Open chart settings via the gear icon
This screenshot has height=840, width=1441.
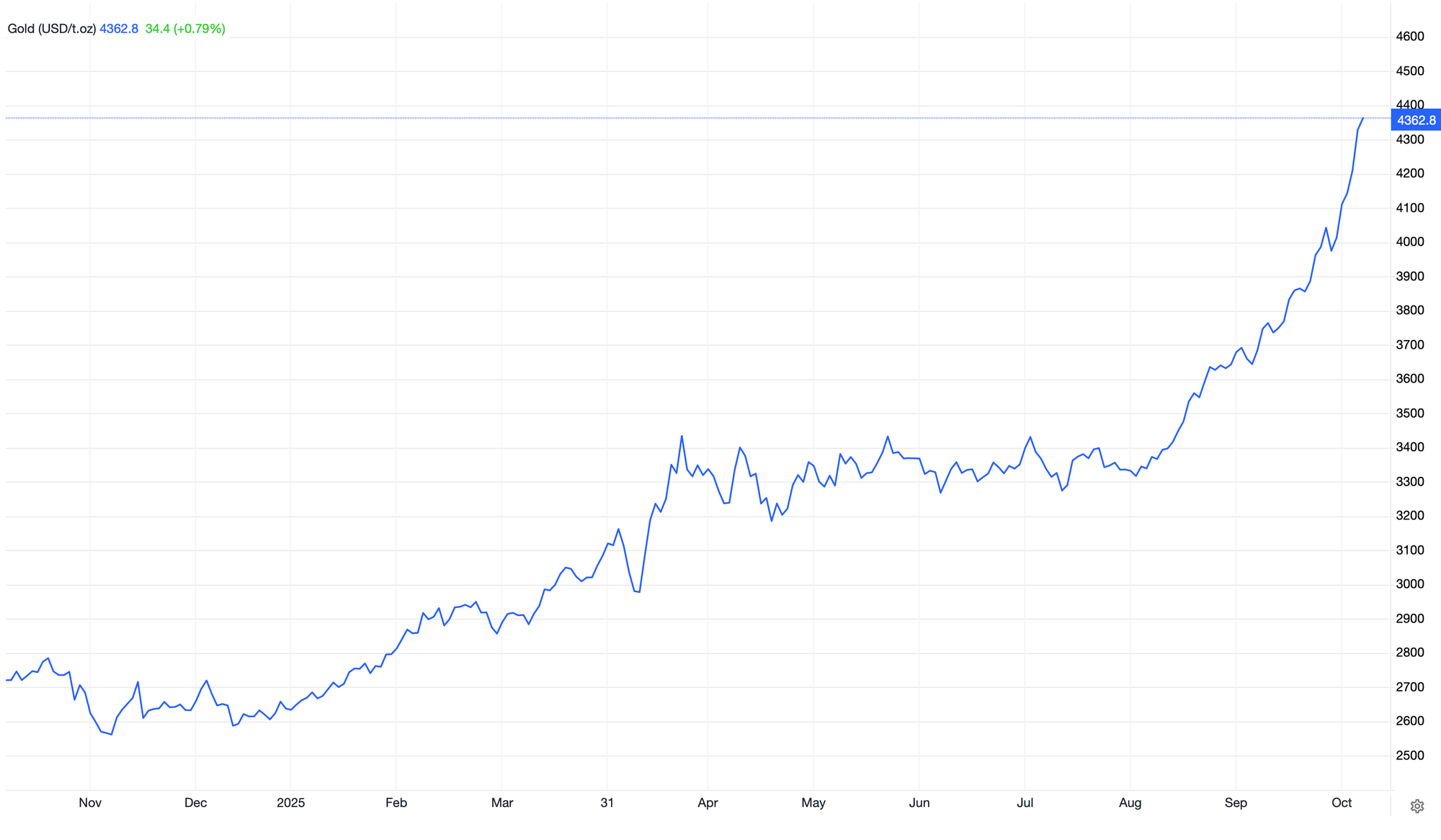tap(1417, 806)
